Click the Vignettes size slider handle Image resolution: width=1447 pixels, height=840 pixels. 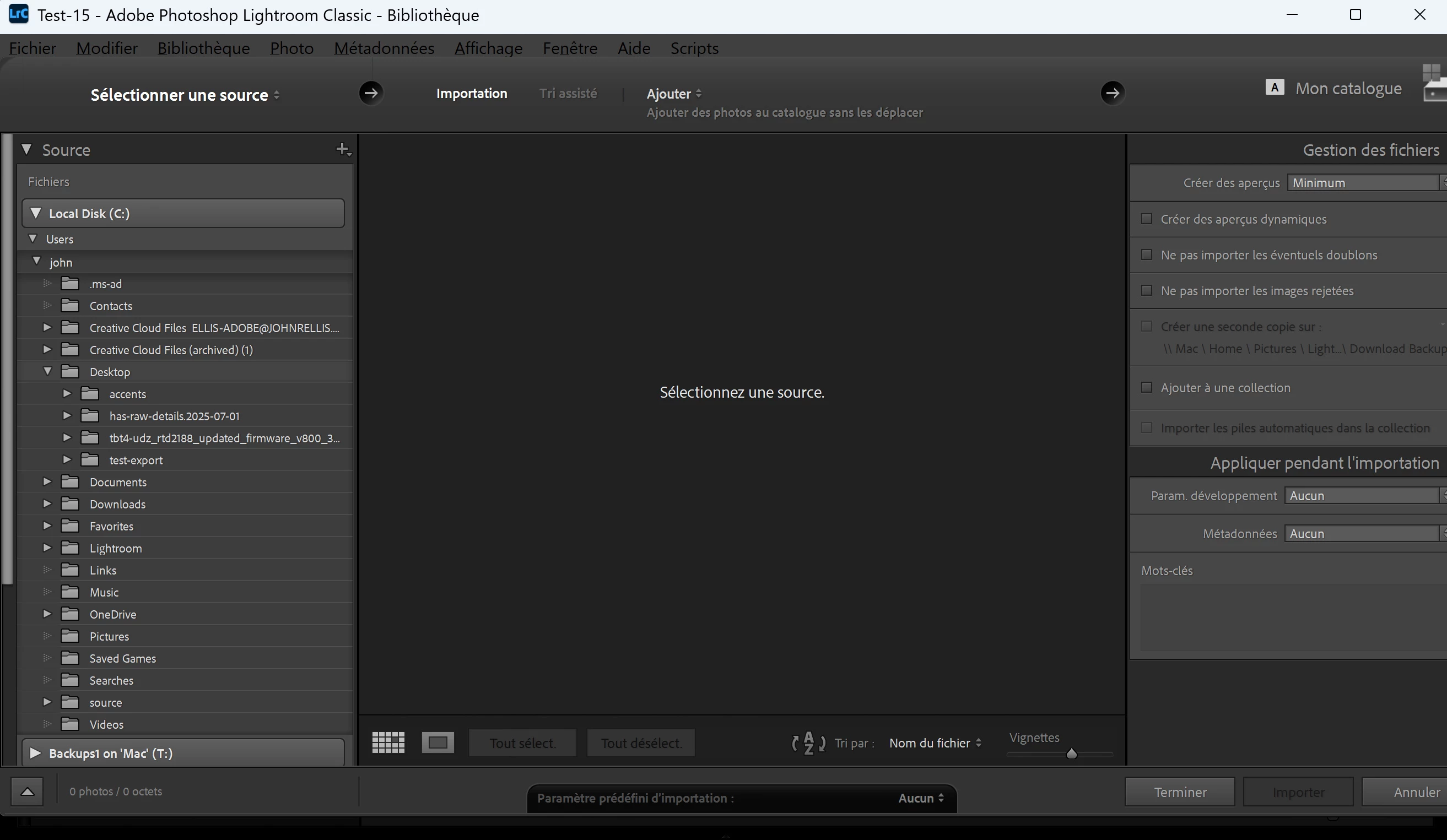pyautogui.click(x=1071, y=754)
